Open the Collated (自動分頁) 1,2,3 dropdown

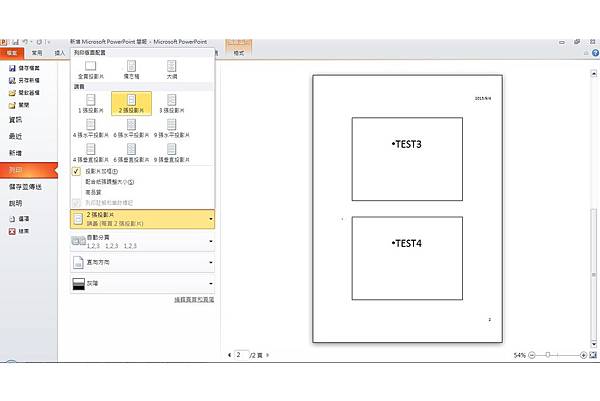point(142,241)
